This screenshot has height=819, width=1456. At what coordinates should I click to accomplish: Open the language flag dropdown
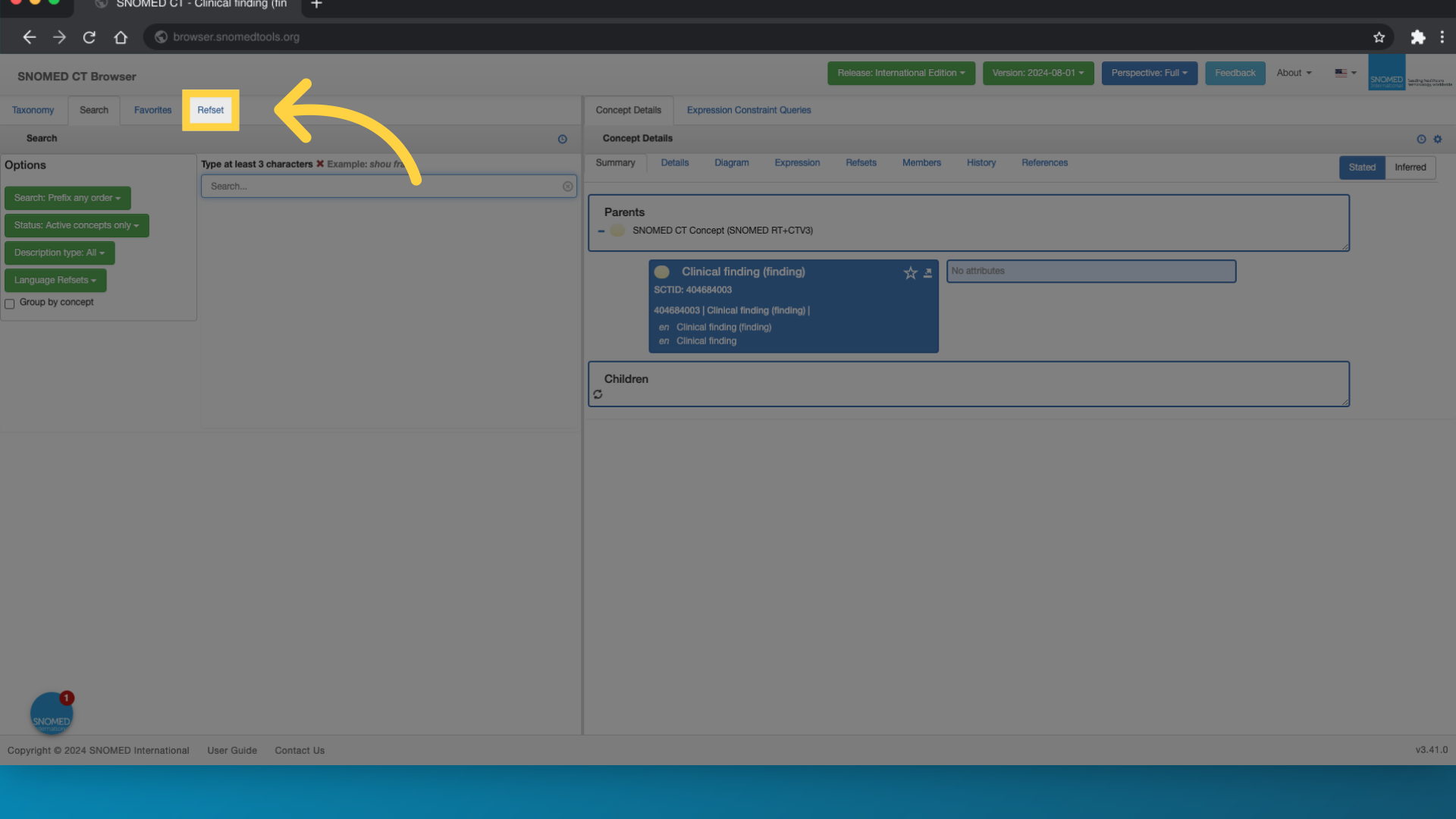pyautogui.click(x=1345, y=74)
